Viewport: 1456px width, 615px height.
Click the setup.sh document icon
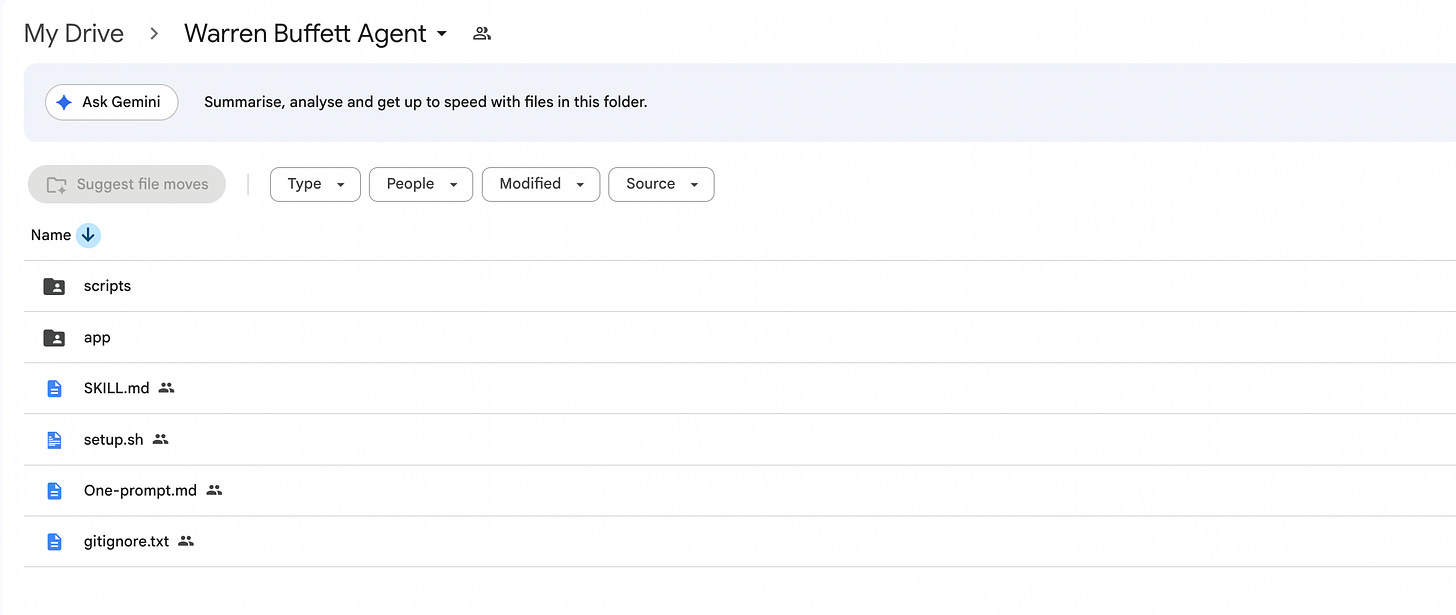(x=55, y=439)
